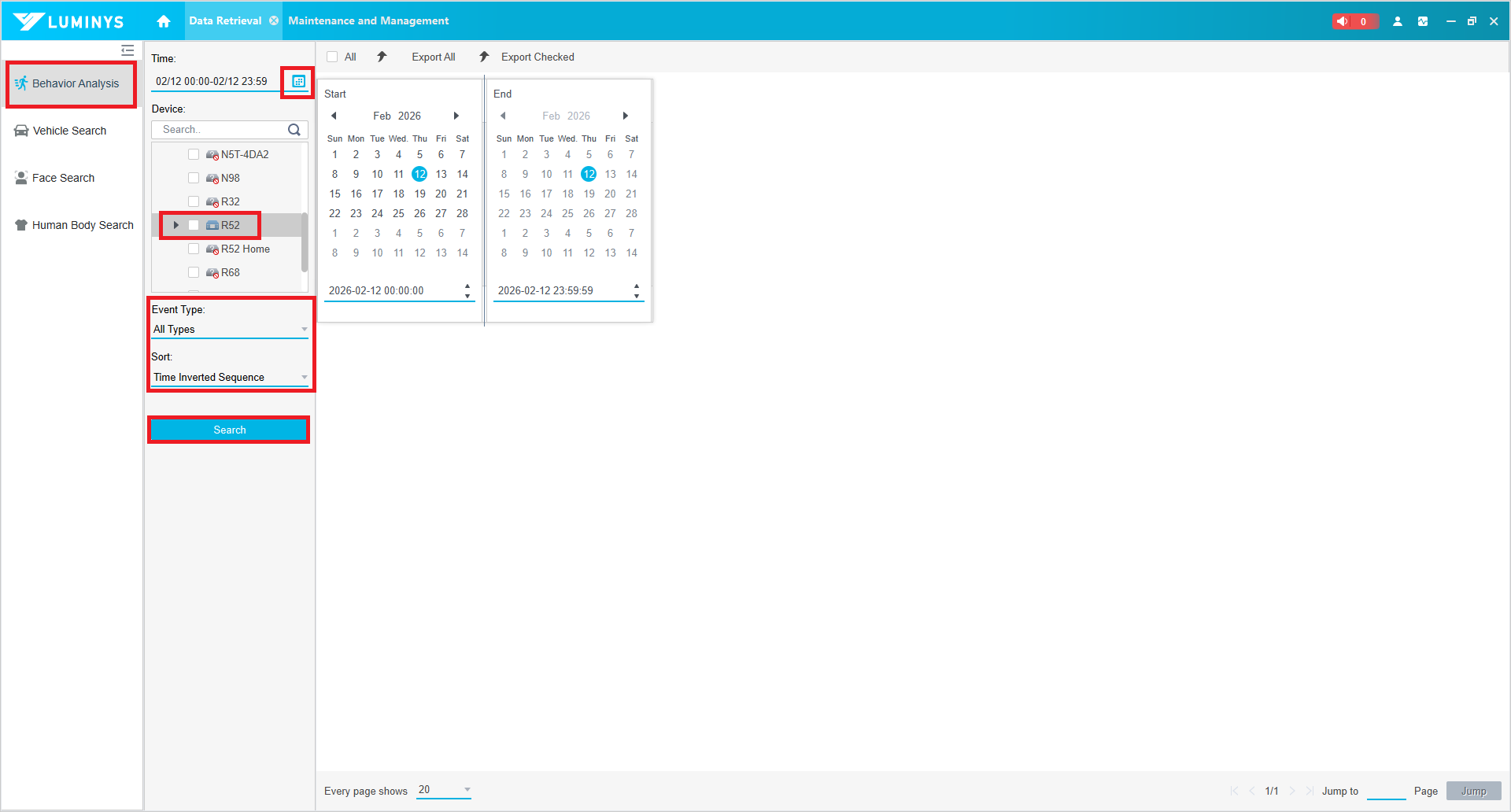Open the Event Type dropdown
Screen dimensions: 1511x812
[230, 330]
